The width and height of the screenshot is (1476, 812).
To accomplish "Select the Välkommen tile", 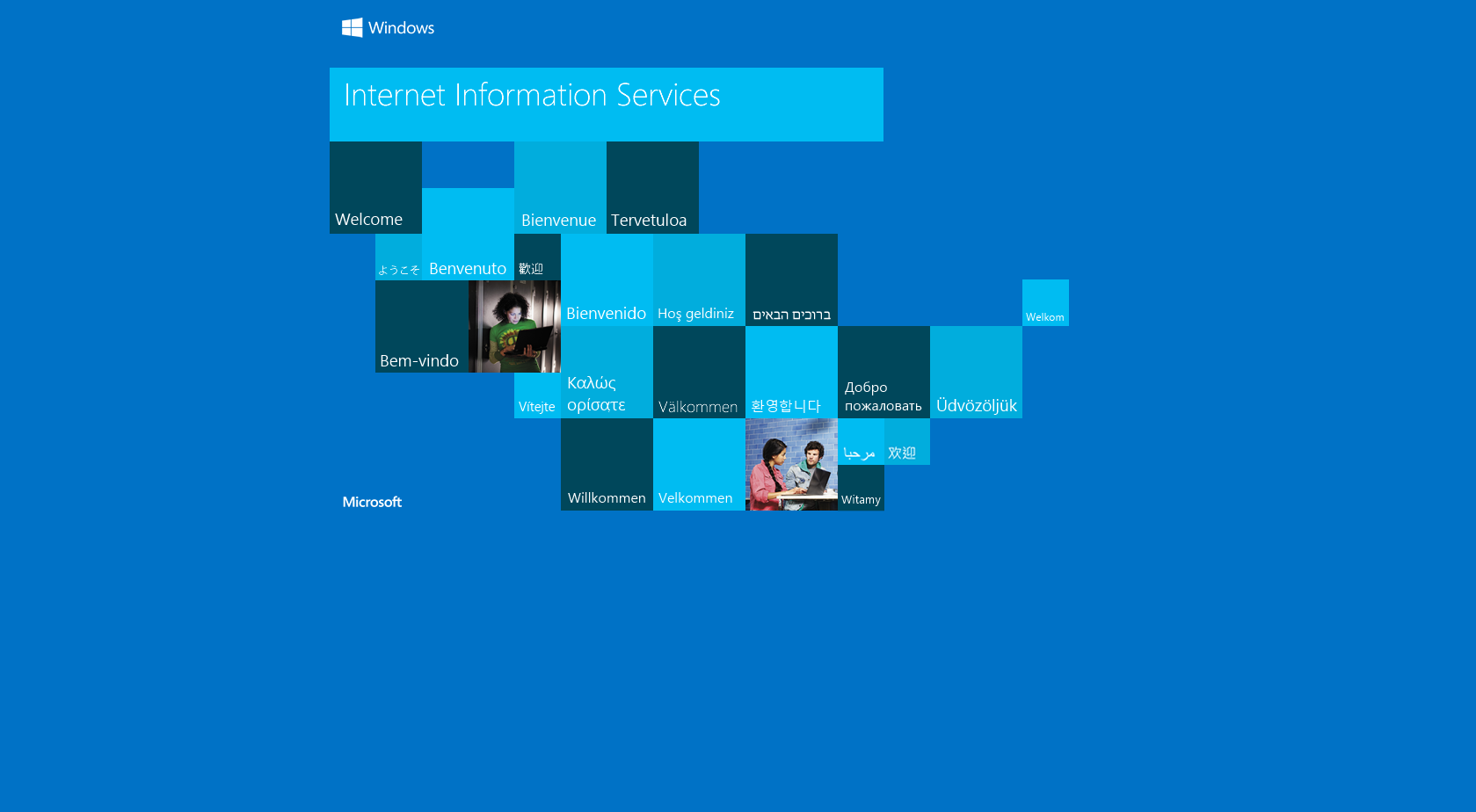I will tap(699, 372).
